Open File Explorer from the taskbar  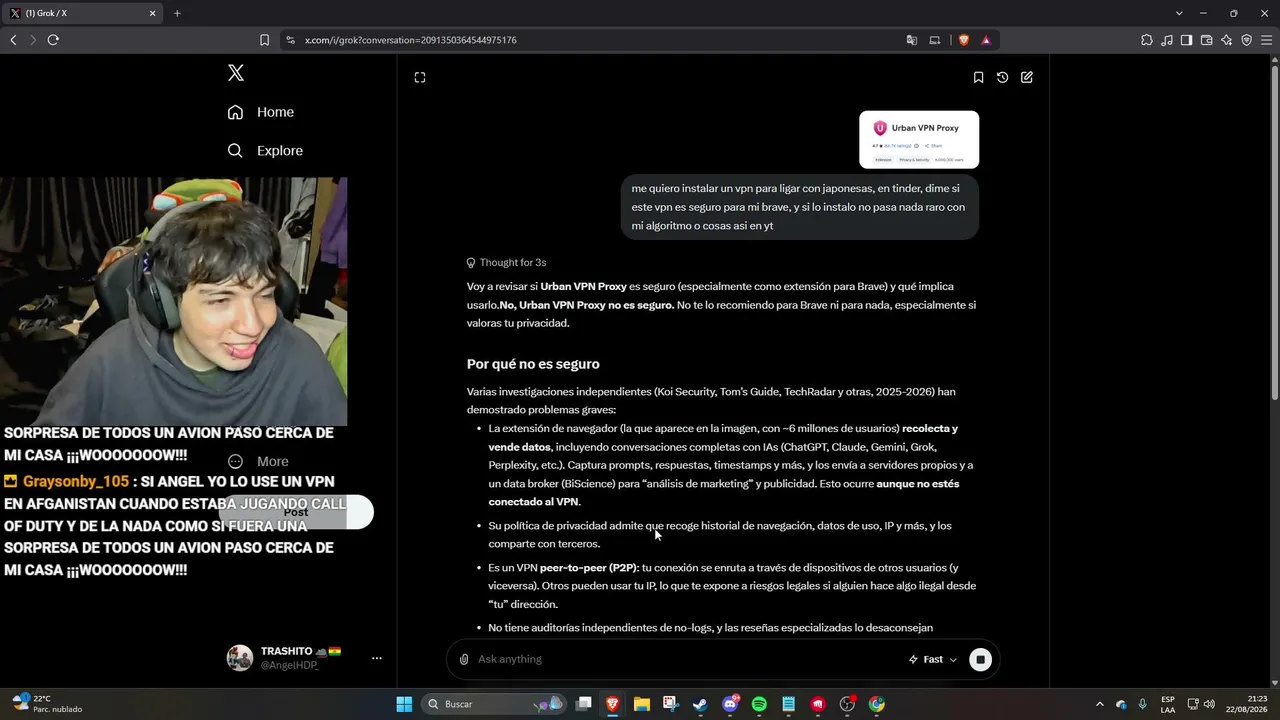642,704
